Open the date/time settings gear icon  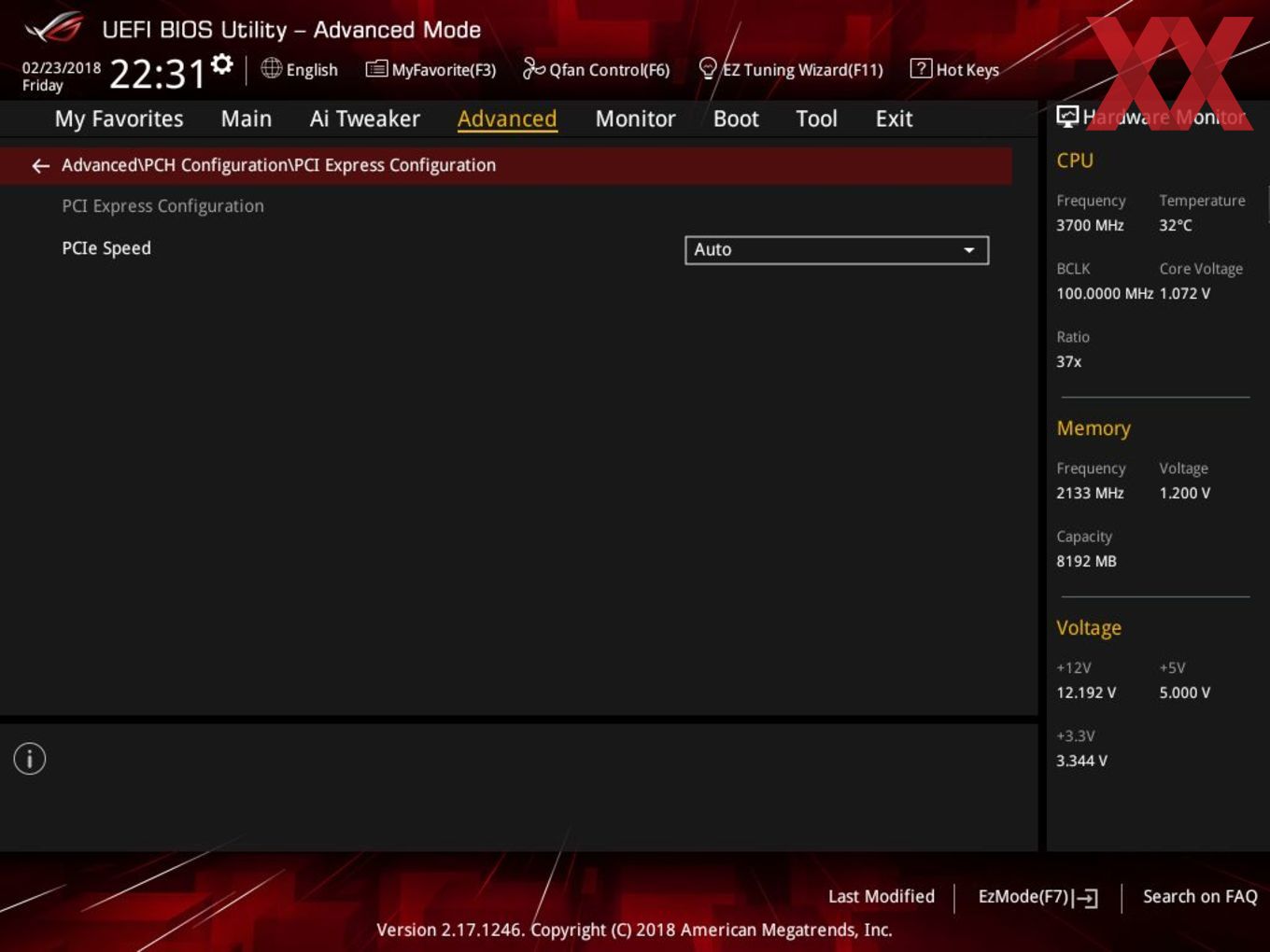tap(222, 64)
